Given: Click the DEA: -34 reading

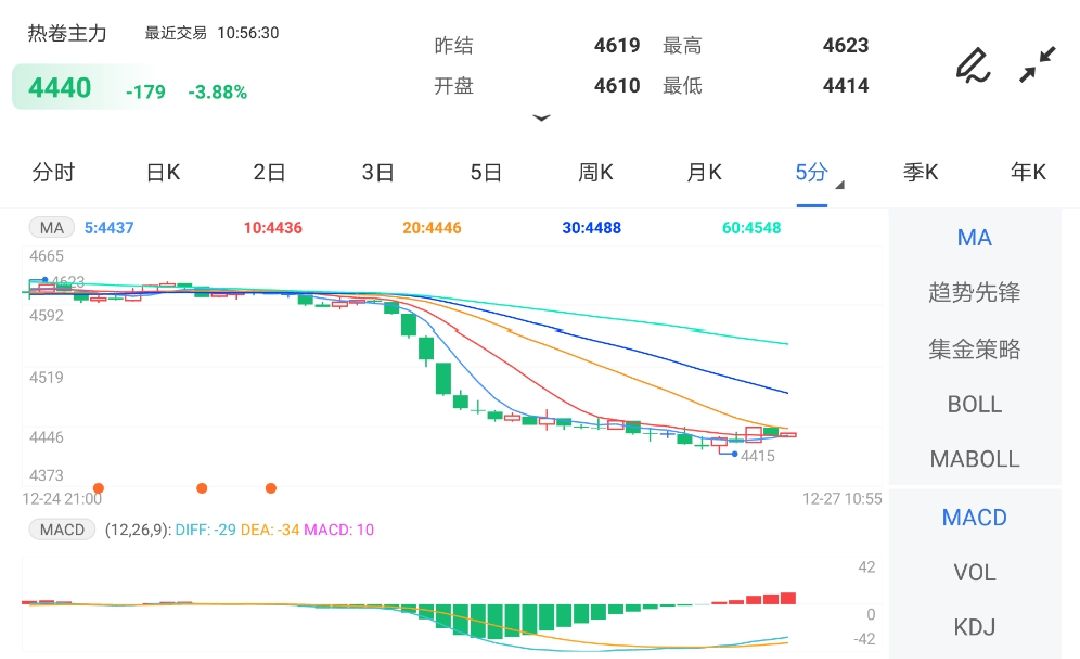Looking at the screenshot, I should [269, 530].
